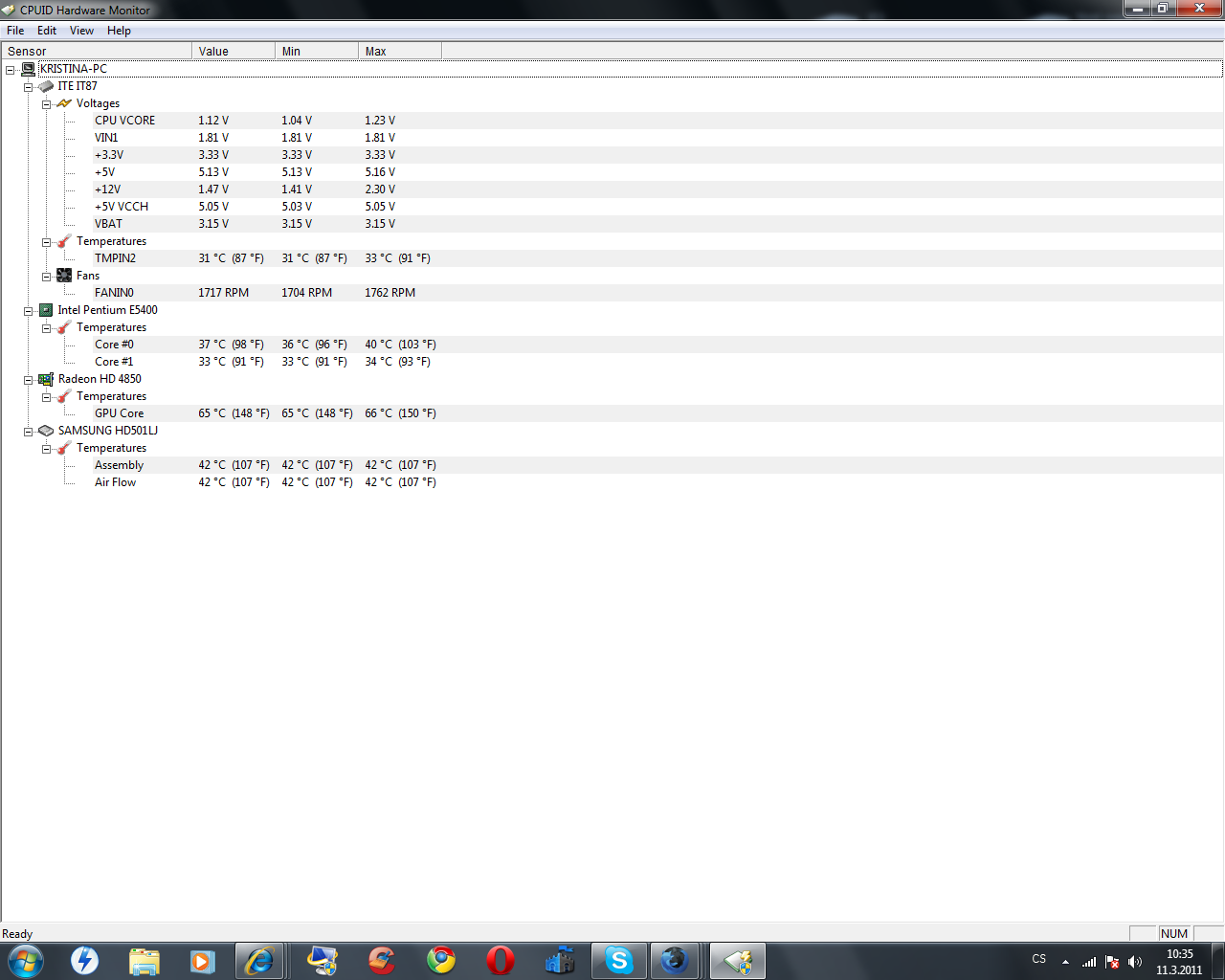Select the Core #1 sensor name
The image size is (1225, 980).
click(x=114, y=362)
